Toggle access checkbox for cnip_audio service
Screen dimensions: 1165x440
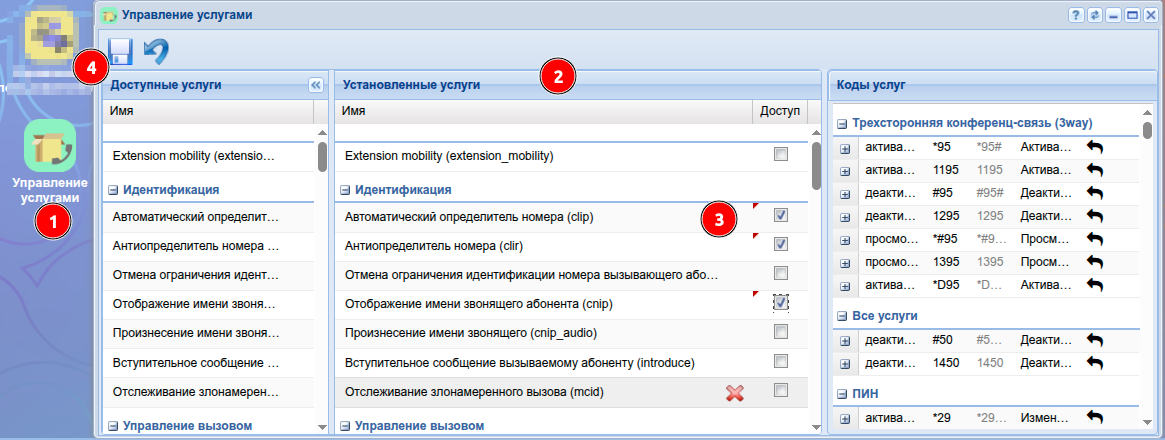coord(780,331)
